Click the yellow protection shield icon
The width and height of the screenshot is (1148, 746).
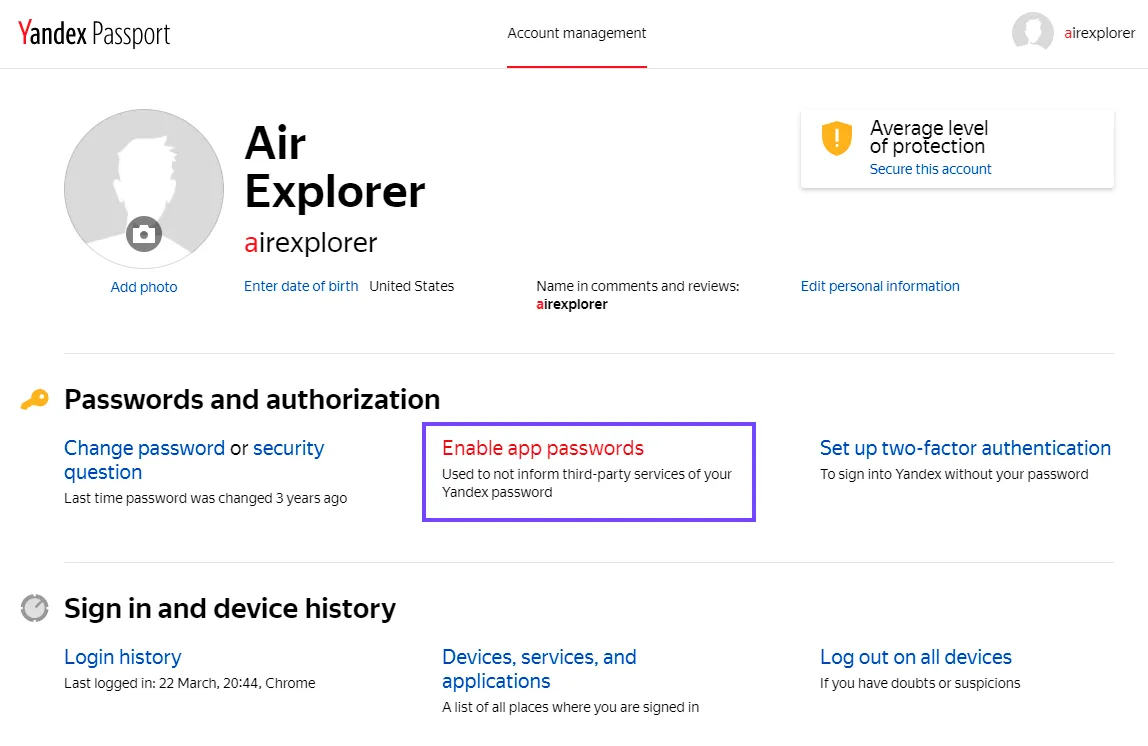(836, 138)
